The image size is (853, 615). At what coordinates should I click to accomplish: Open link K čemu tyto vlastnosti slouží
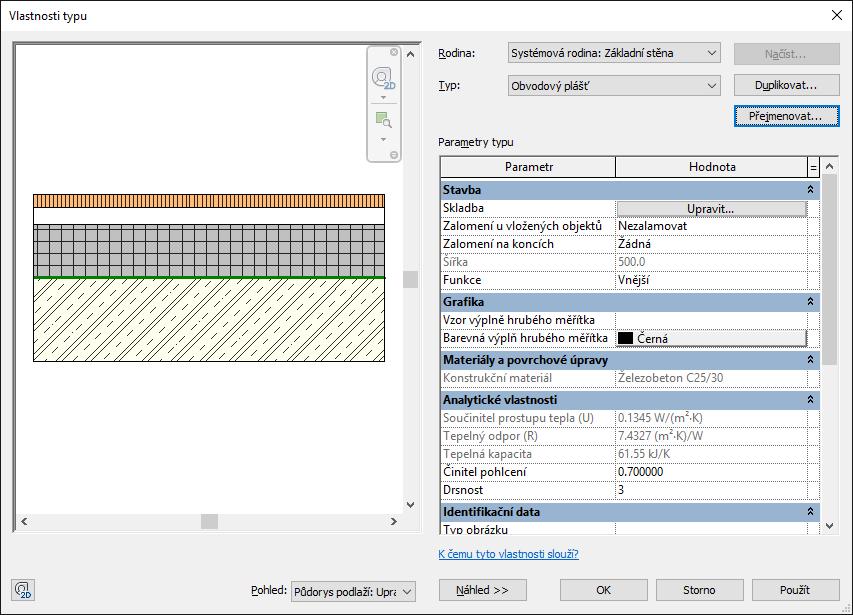click(508, 554)
